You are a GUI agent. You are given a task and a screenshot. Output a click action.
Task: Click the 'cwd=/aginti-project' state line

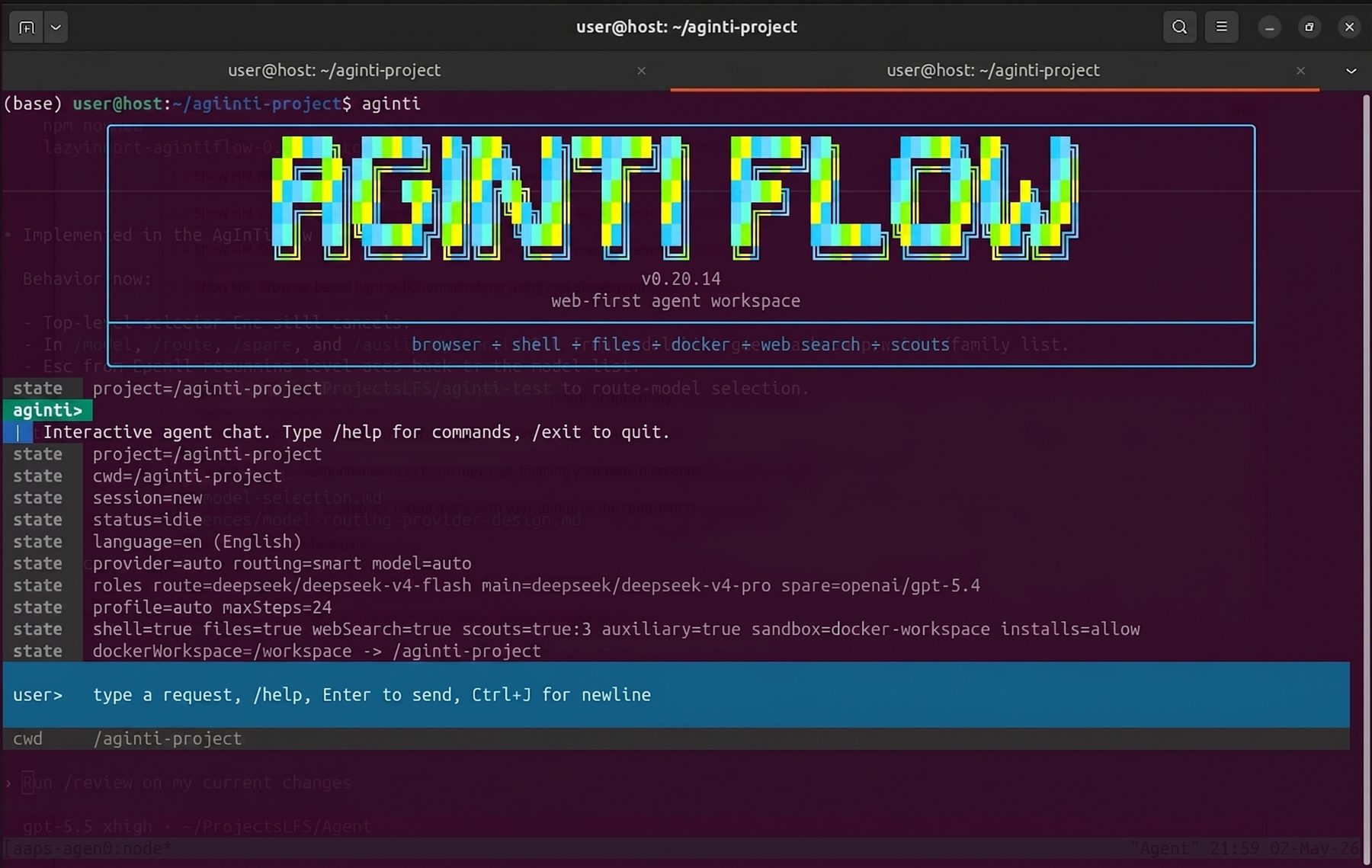(x=187, y=476)
